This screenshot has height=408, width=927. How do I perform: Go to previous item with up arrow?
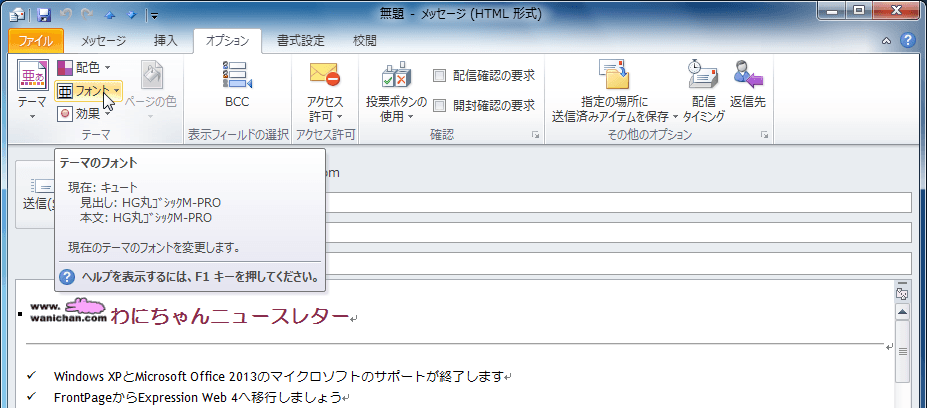(108, 13)
